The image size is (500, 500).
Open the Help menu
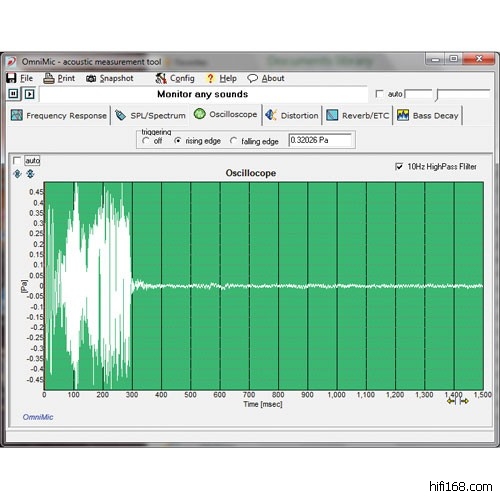coord(228,78)
